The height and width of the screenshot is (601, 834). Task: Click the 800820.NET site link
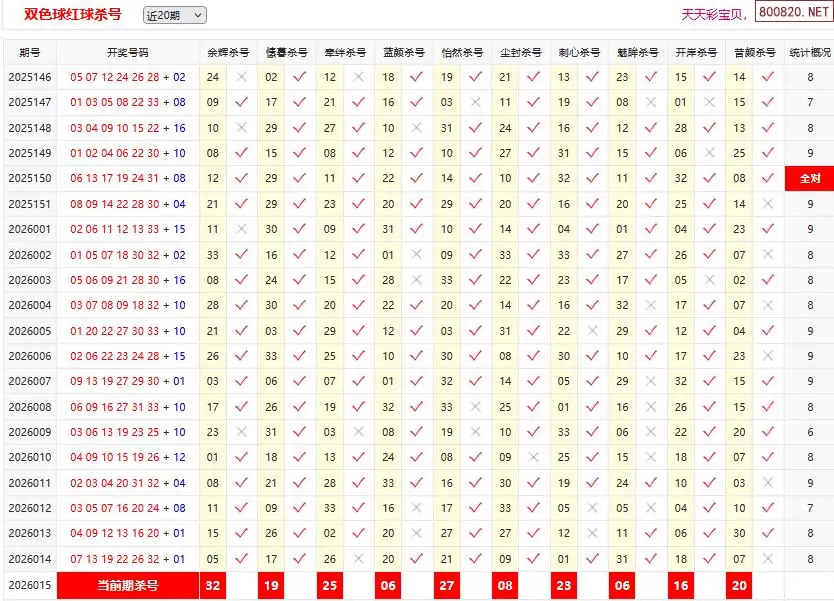pos(793,13)
